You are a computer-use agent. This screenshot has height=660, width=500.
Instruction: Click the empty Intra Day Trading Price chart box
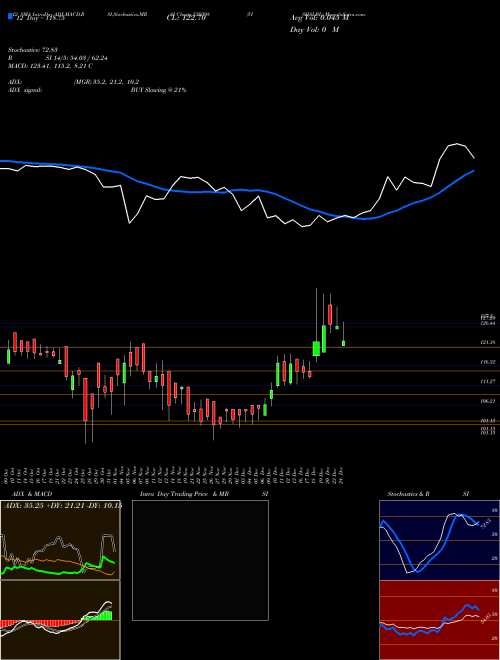200,560
